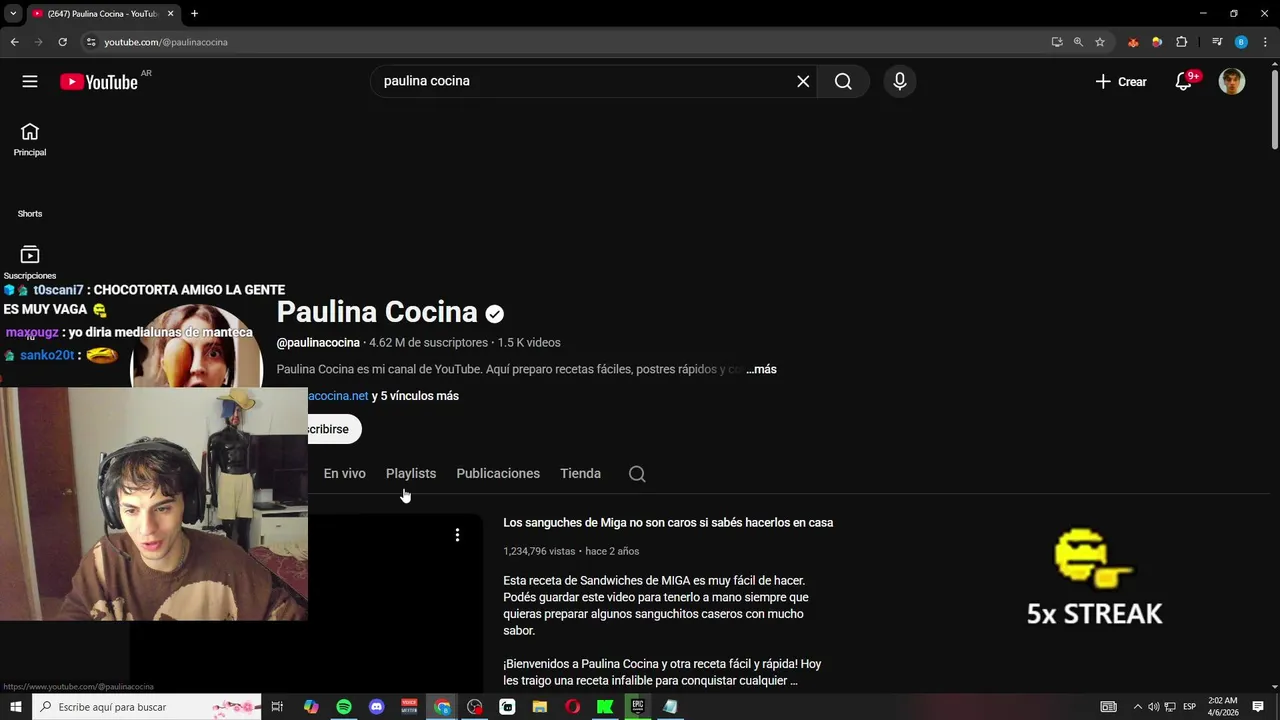The height and width of the screenshot is (720, 1280).
Task: View site information icon in address bar
Action: coord(91,42)
